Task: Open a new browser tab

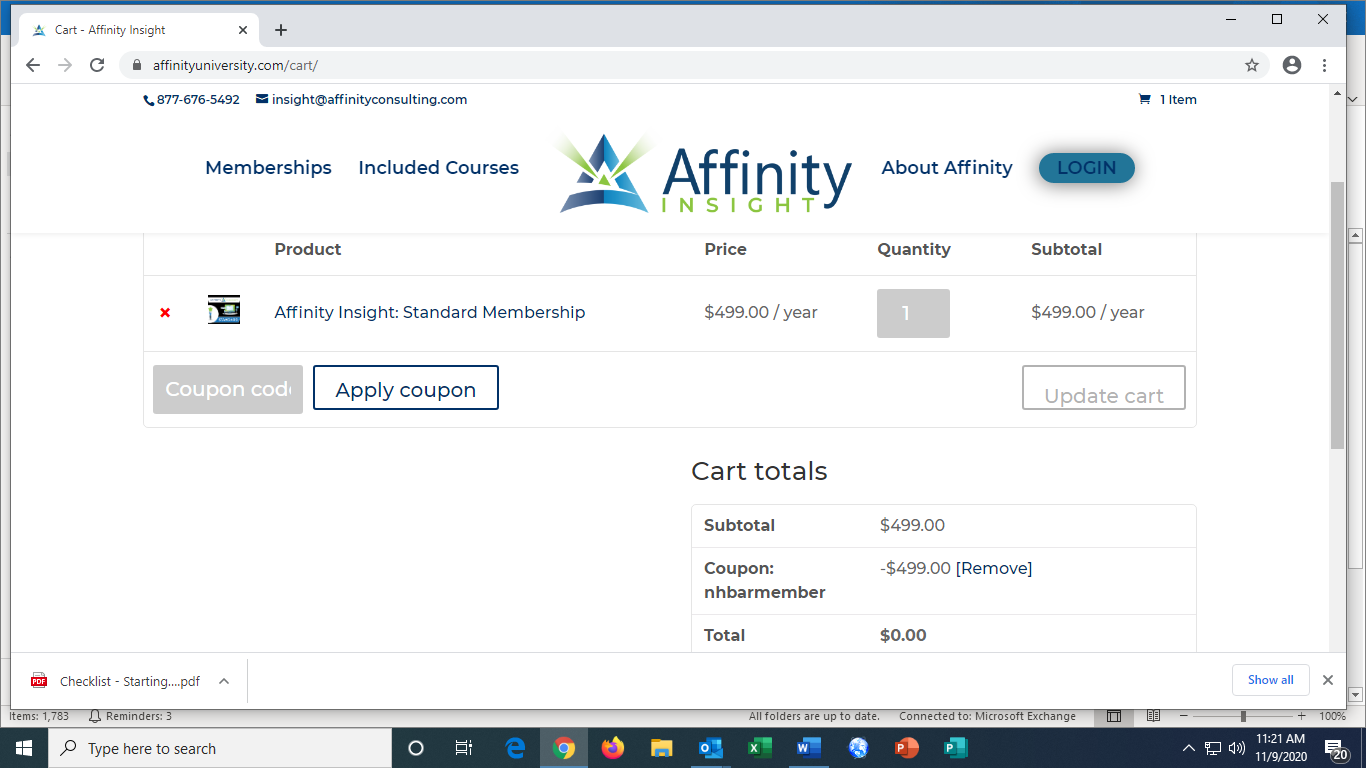Action: [281, 30]
